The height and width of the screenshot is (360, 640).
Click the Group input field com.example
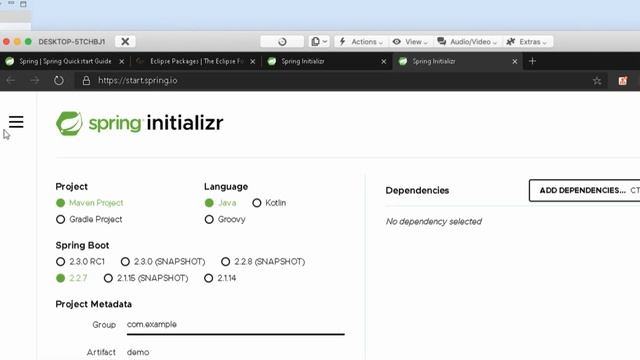pos(236,325)
